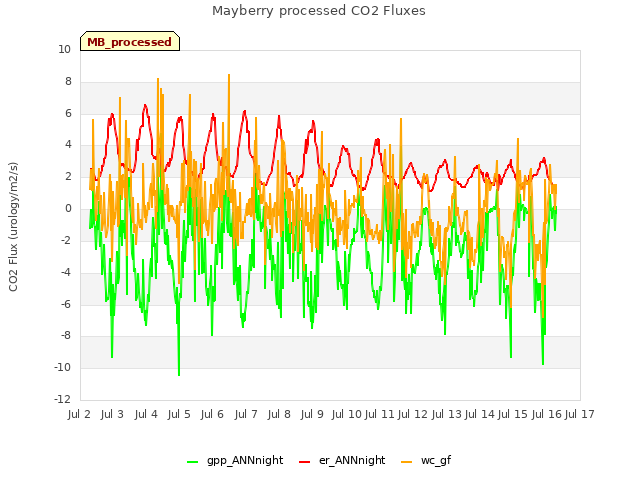Click the y-axis value -6
Image resolution: width=640 pixels, height=480 pixels.
pos(66,304)
